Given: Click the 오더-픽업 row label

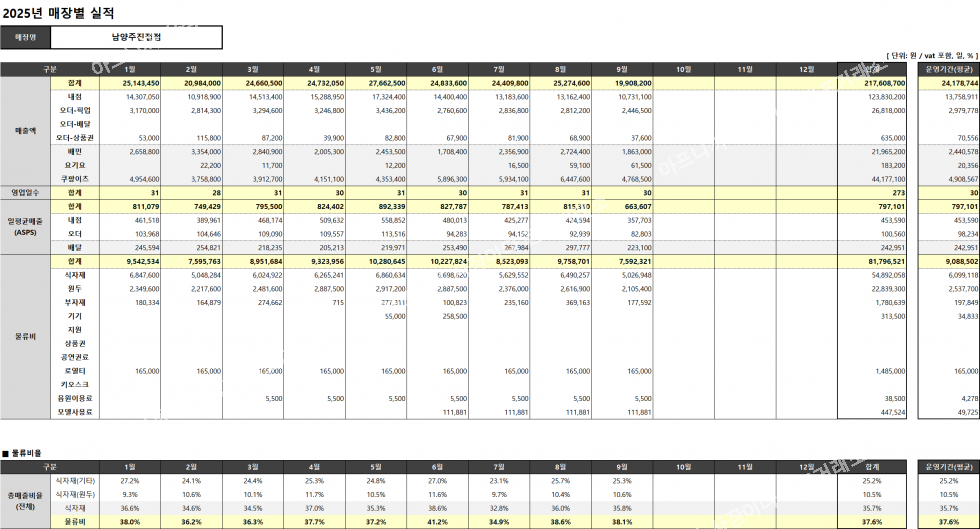Looking at the screenshot, I should (x=75, y=110).
